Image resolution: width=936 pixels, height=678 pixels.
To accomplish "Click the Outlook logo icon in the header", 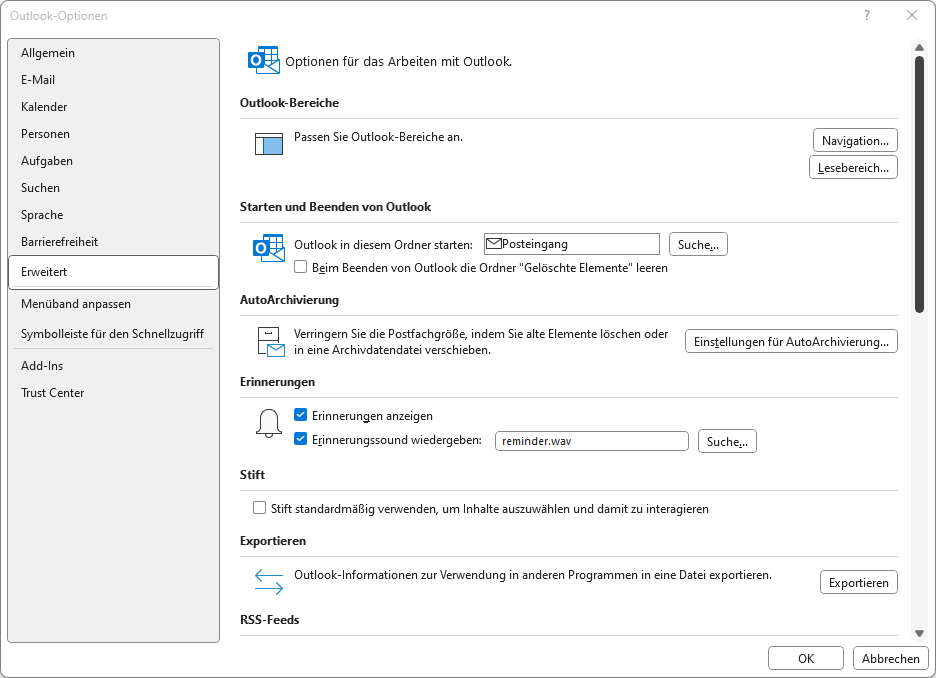I will 264,60.
